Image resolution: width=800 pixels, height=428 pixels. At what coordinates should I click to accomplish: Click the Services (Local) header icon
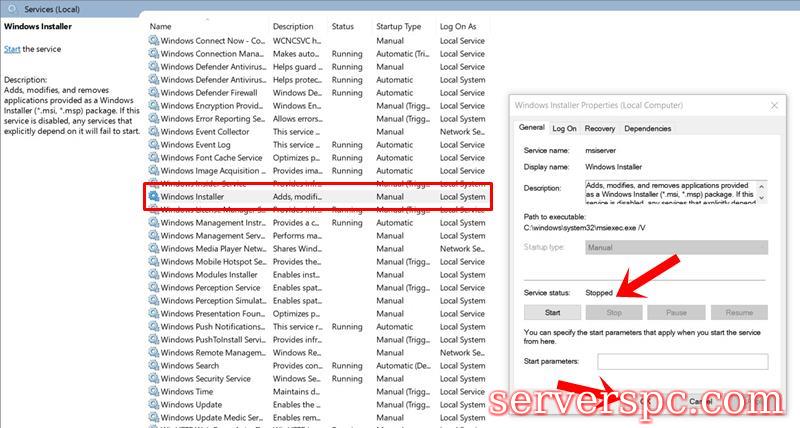[x=12, y=8]
